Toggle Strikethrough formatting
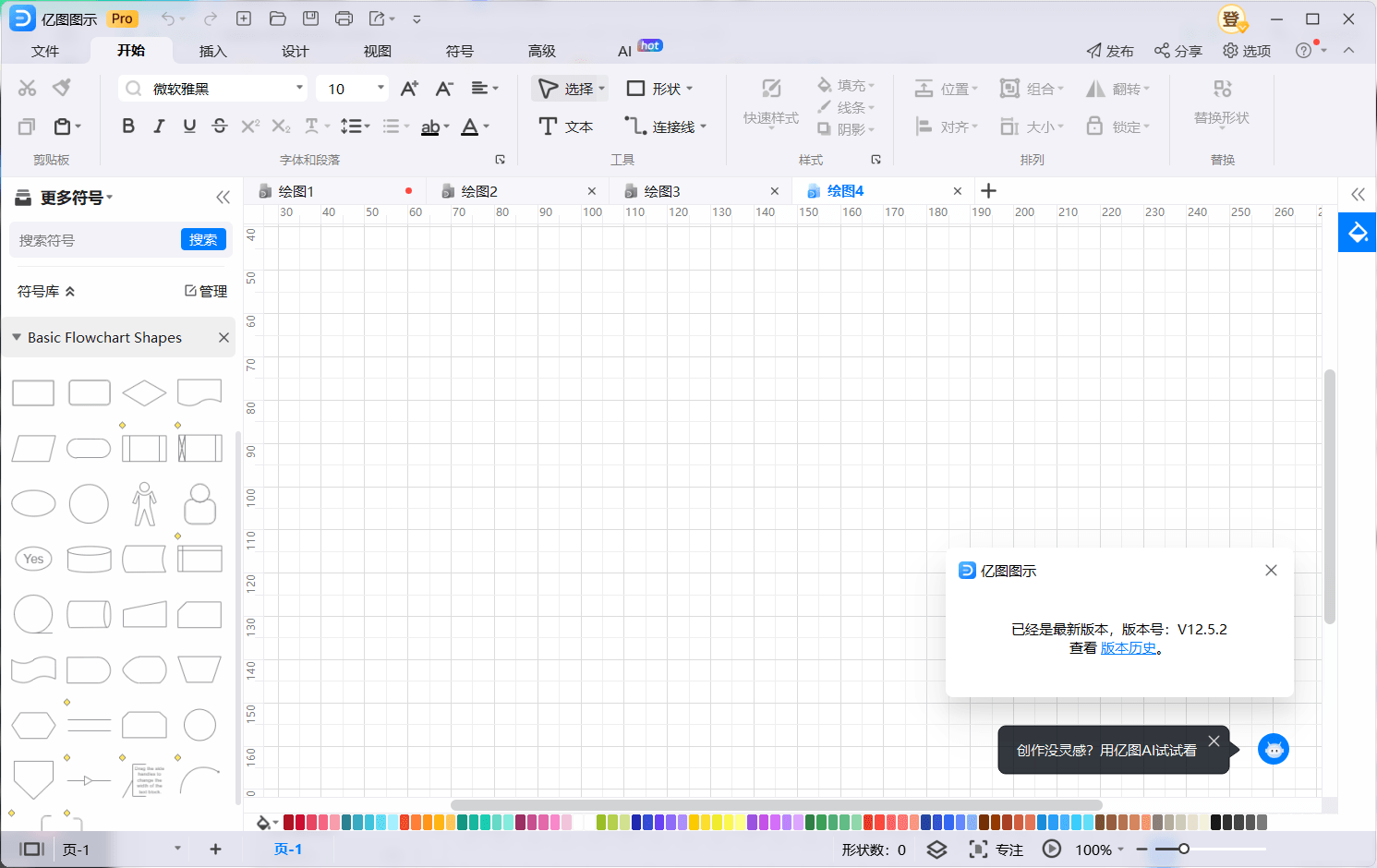 tap(220, 127)
